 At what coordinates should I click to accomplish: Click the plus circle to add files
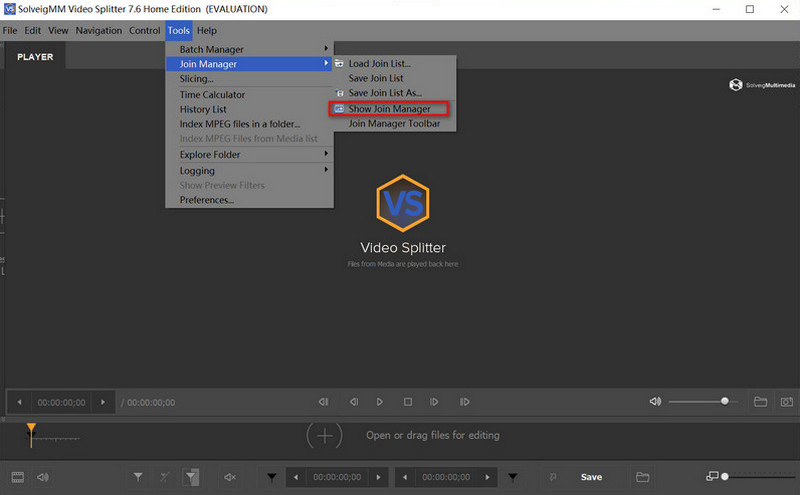tap(324, 435)
